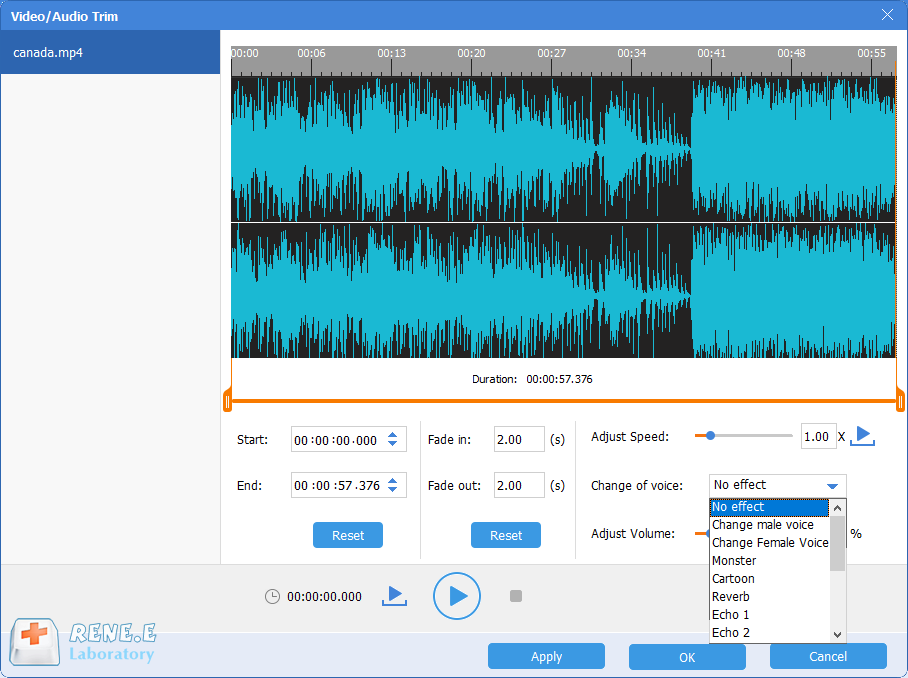The image size is (908, 678).
Task: Choose Change Female Voice option
Action: click(769, 543)
